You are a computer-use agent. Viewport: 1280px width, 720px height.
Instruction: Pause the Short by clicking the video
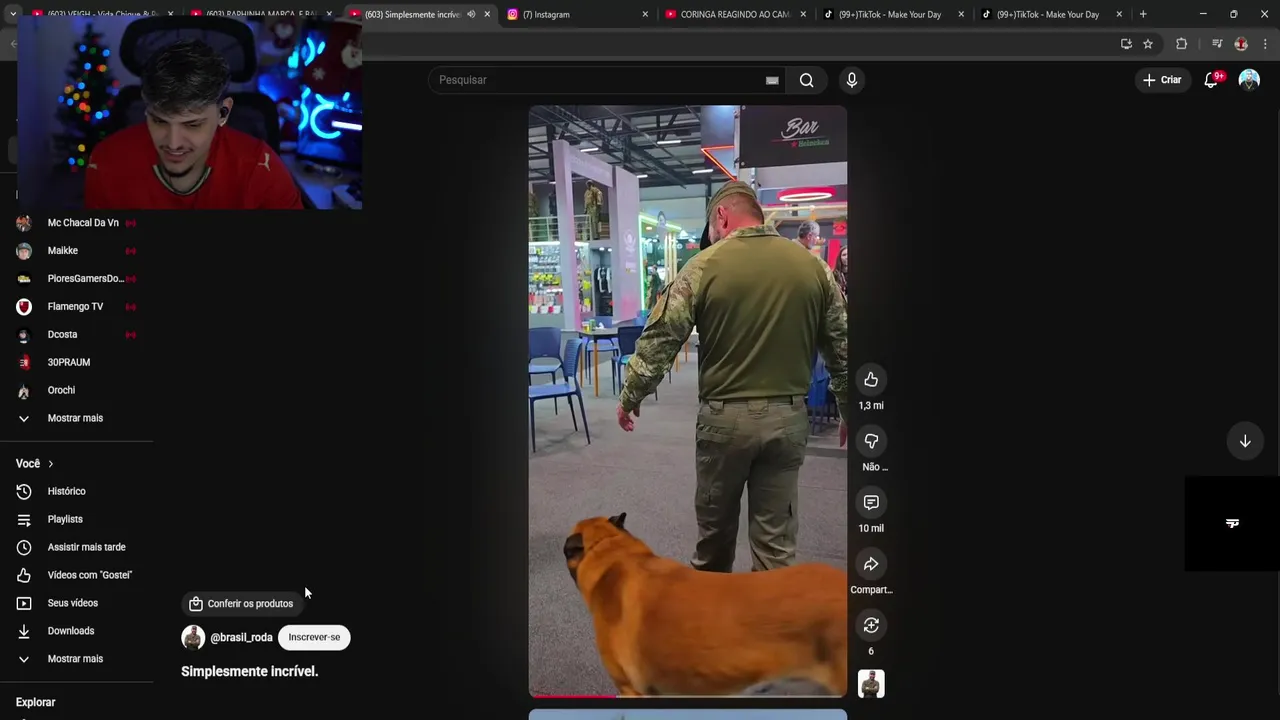point(688,400)
